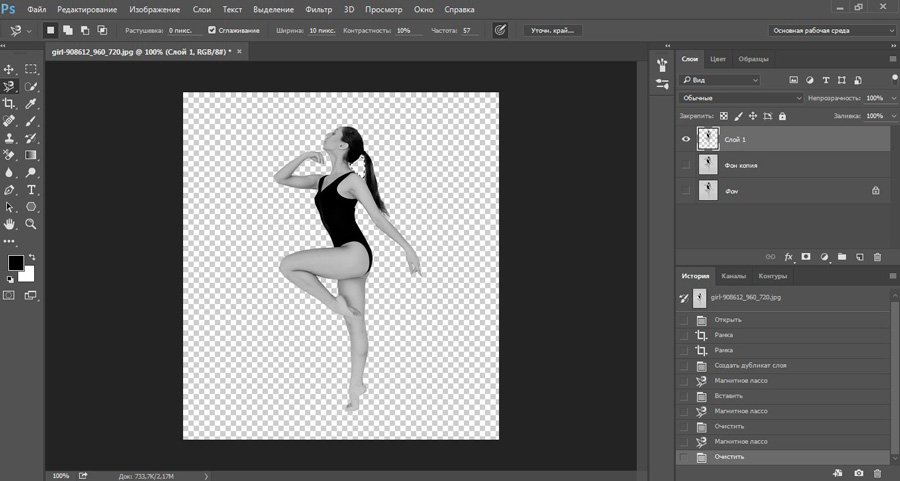Activate the Zoom magnifier tool

[x=31, y=224]
